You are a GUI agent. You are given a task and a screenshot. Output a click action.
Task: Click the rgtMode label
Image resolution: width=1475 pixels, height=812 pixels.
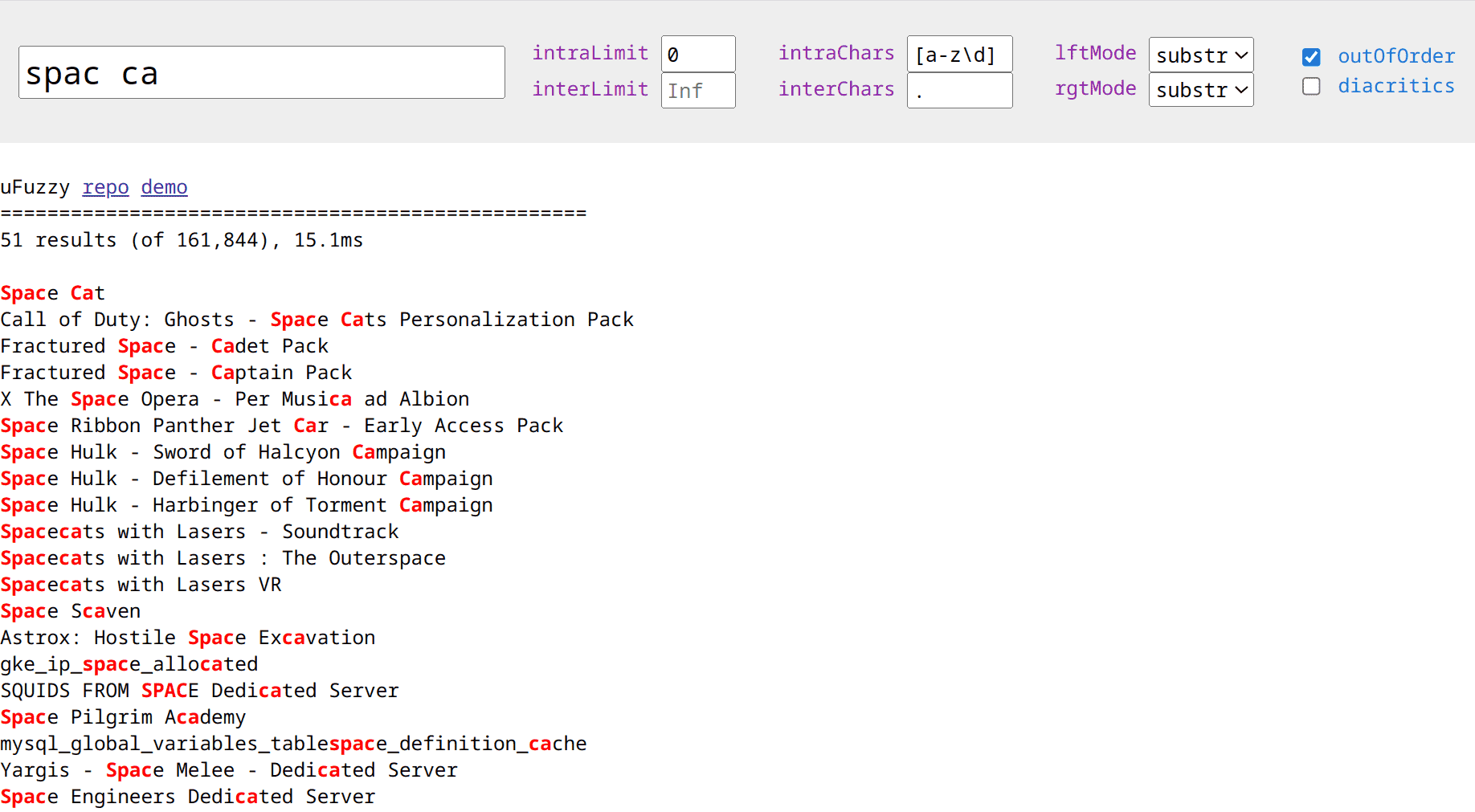coord(1095,88)
